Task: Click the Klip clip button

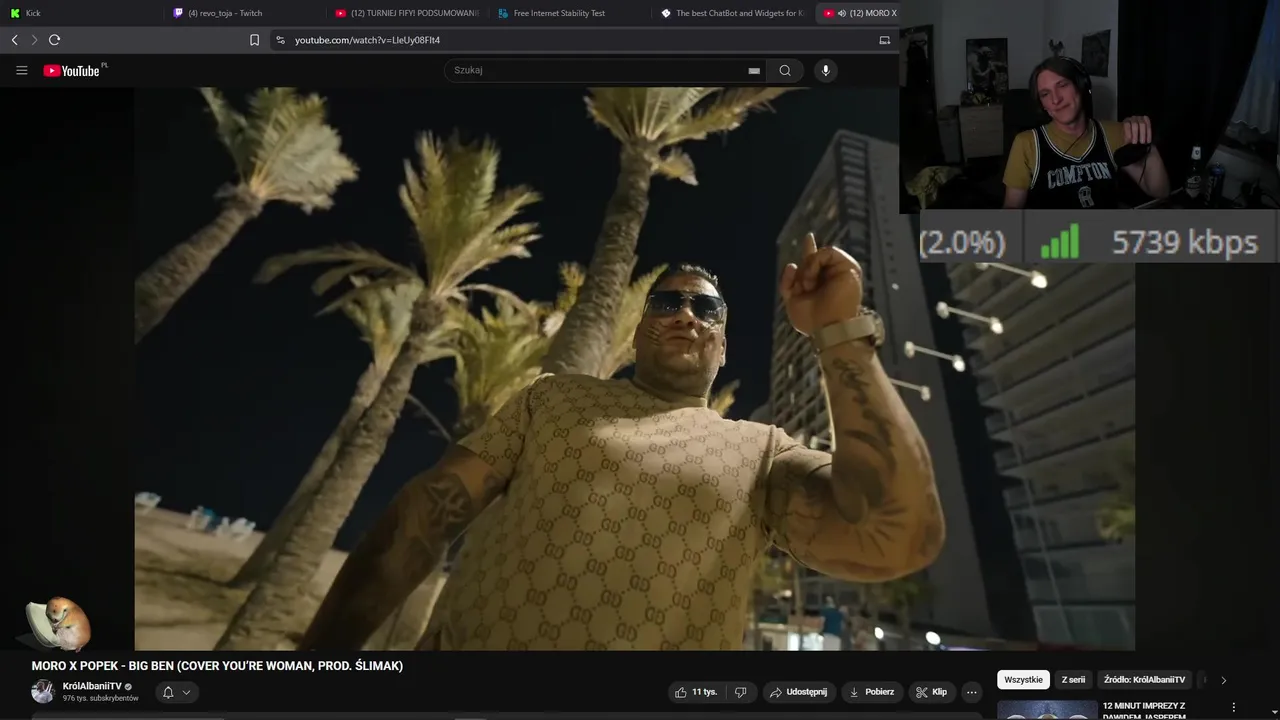Action: [931, 692]
